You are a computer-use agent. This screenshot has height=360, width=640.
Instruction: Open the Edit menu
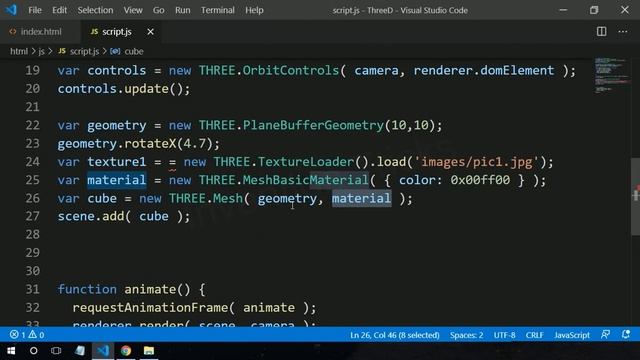click(59, 10)
